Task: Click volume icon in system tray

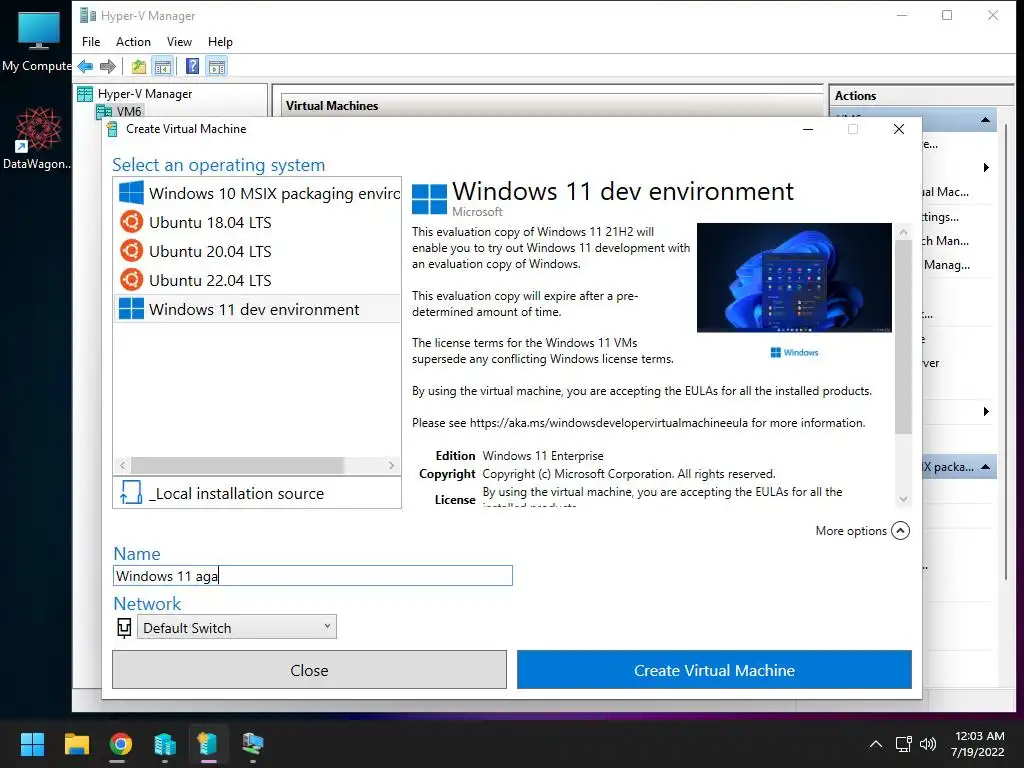Action: [x=927, y=744]
